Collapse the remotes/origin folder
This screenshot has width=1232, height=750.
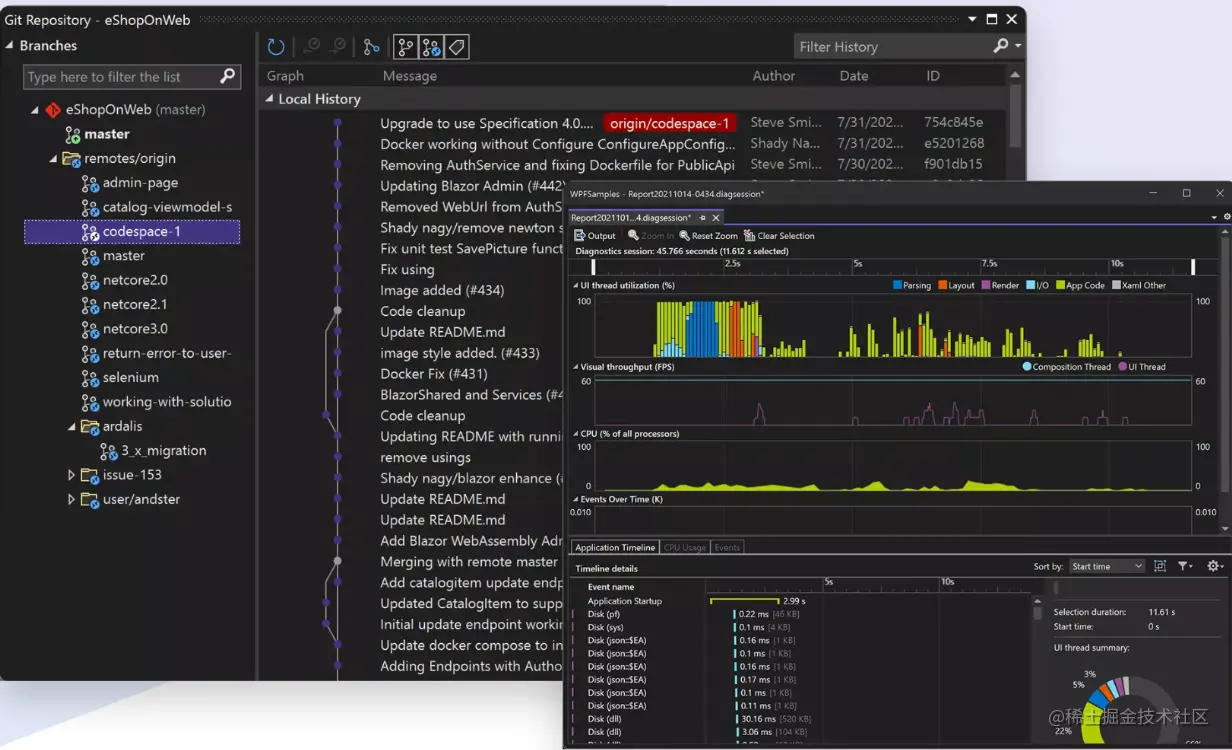click(53, 159)
